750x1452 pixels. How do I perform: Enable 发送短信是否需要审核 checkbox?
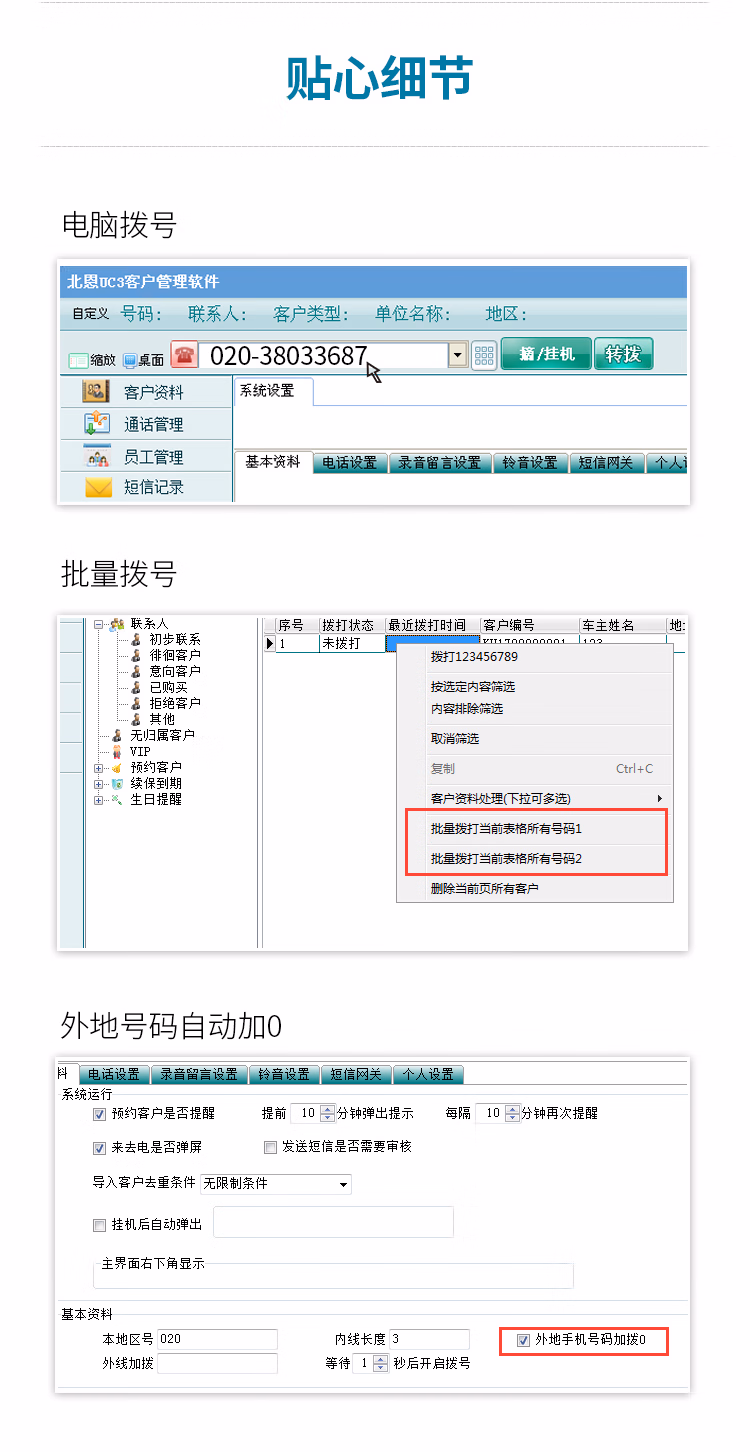point(270,1147)
